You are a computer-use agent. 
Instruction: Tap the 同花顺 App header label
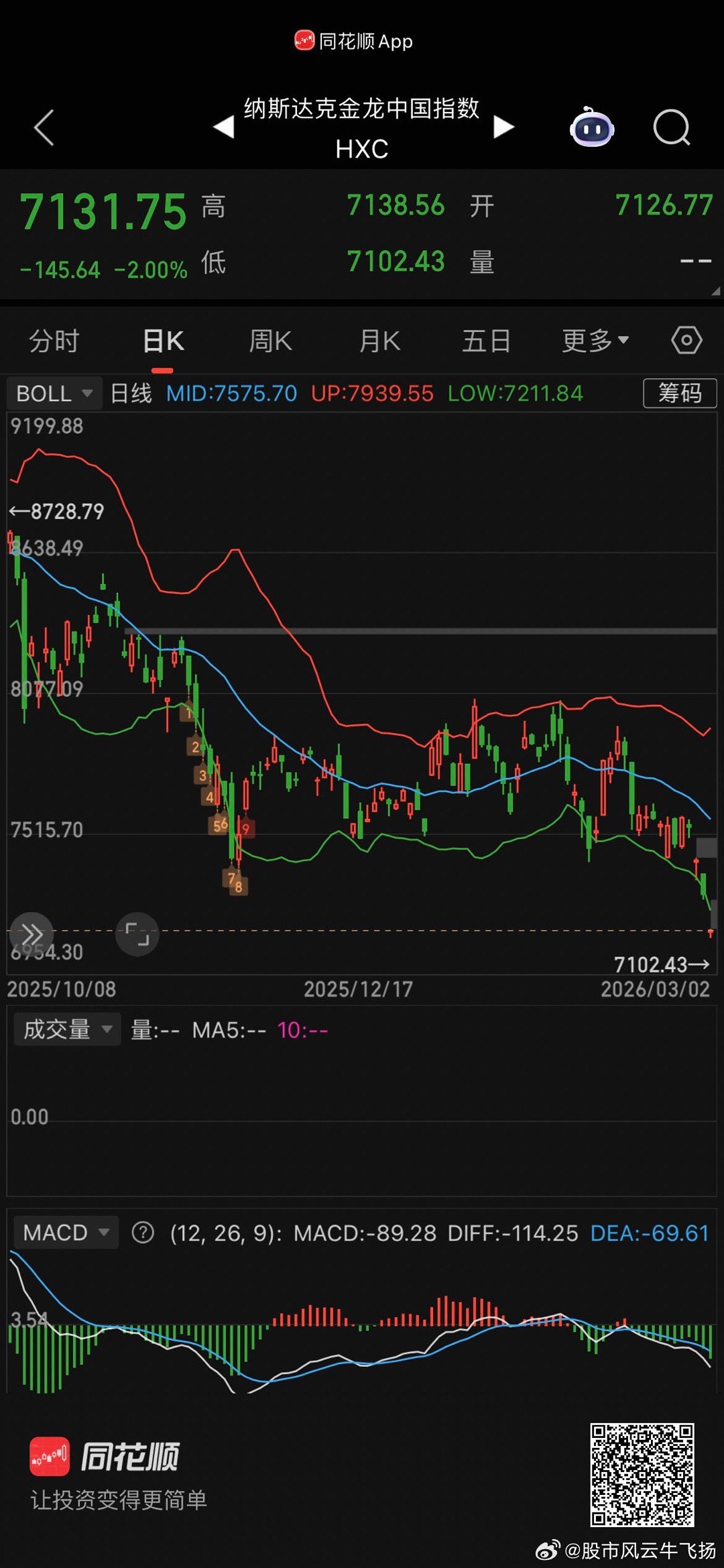354,41
